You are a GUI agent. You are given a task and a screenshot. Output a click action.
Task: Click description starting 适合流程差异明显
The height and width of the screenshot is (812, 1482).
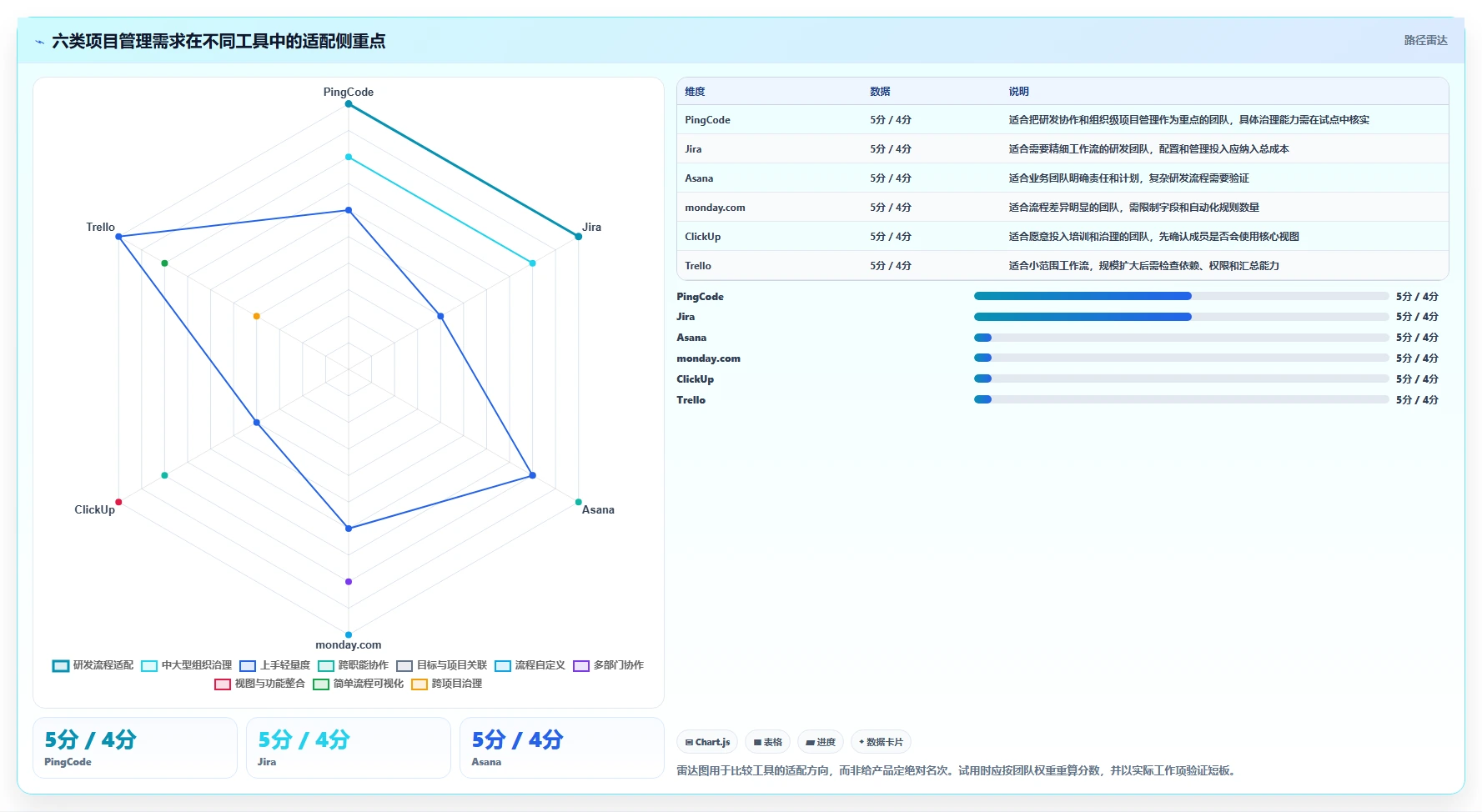pos(1133,208)
